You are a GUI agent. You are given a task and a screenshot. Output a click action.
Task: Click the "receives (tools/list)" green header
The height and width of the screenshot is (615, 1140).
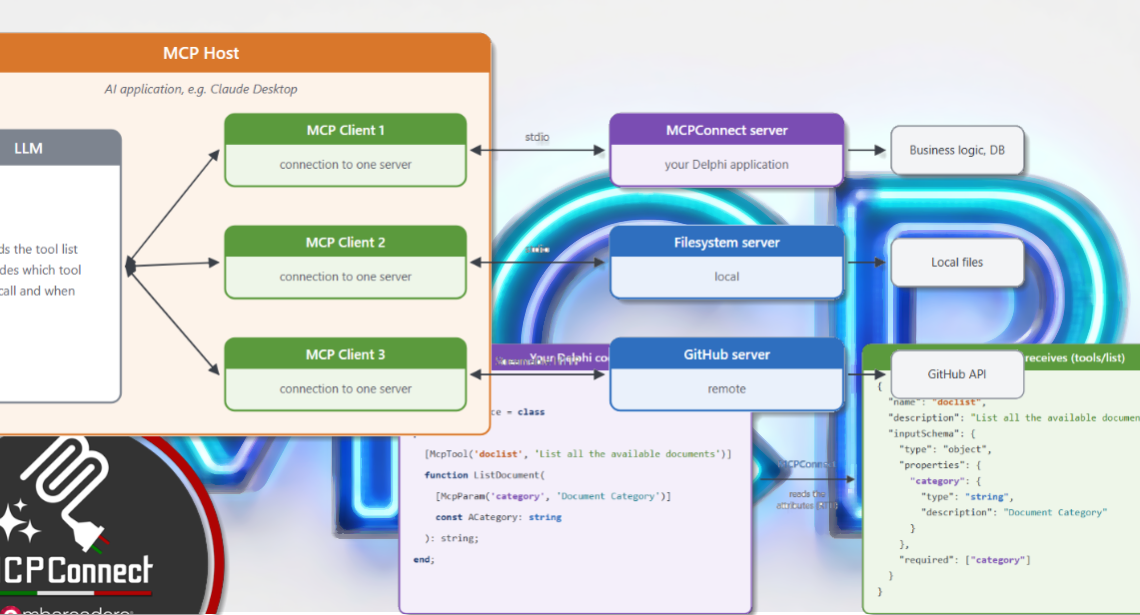click(x=1075, y=358)
